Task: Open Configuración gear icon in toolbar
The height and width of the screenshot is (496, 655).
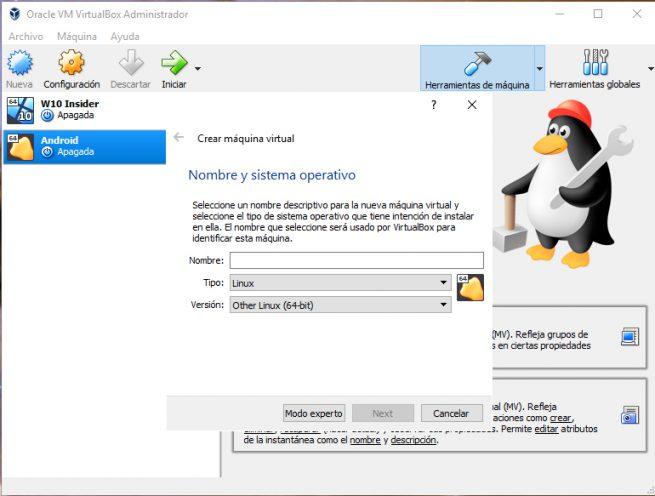Action: pos(71,62)
